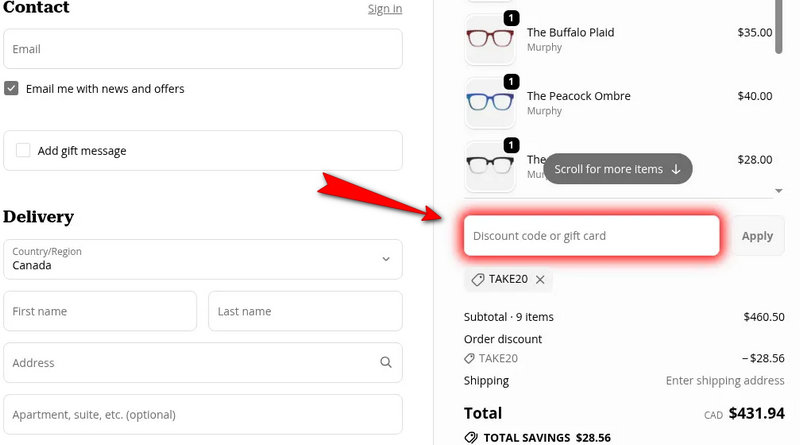
Task: Select the Last name field
Action: click(305, 311)
